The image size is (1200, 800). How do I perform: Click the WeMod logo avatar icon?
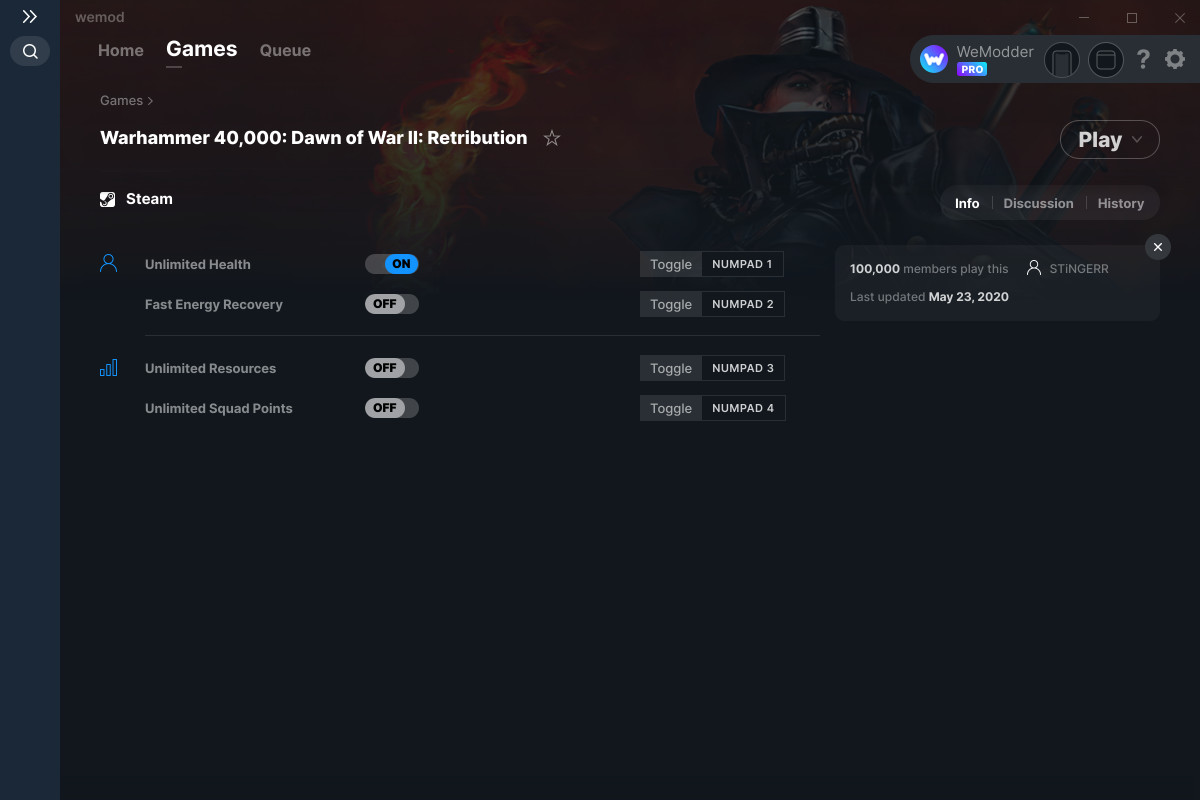pos(934,60)
